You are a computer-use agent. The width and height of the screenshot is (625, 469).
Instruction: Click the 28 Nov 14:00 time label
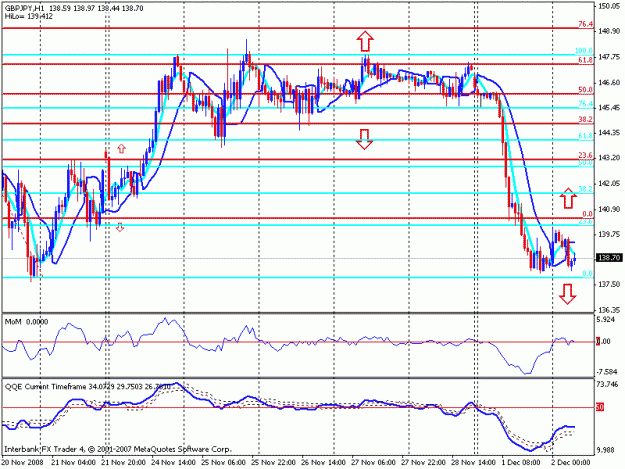pos(474,463)
